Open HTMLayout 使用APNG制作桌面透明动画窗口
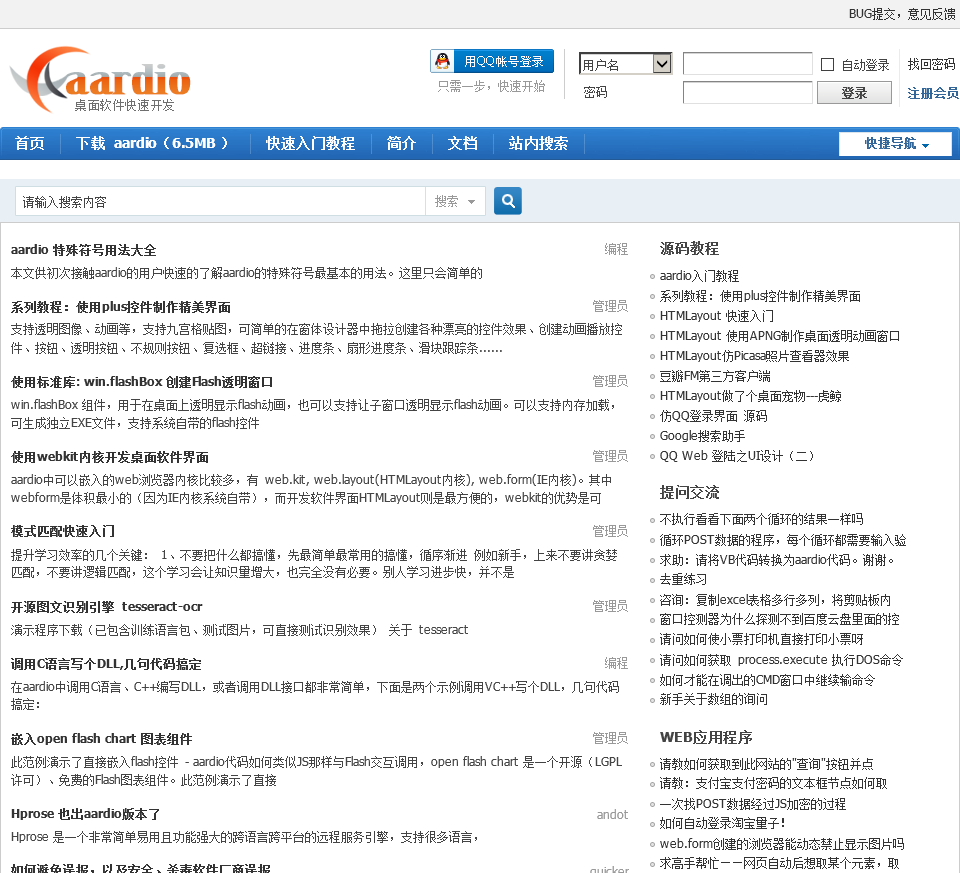Screen dimensions: 960x873 tap(779, 336)
